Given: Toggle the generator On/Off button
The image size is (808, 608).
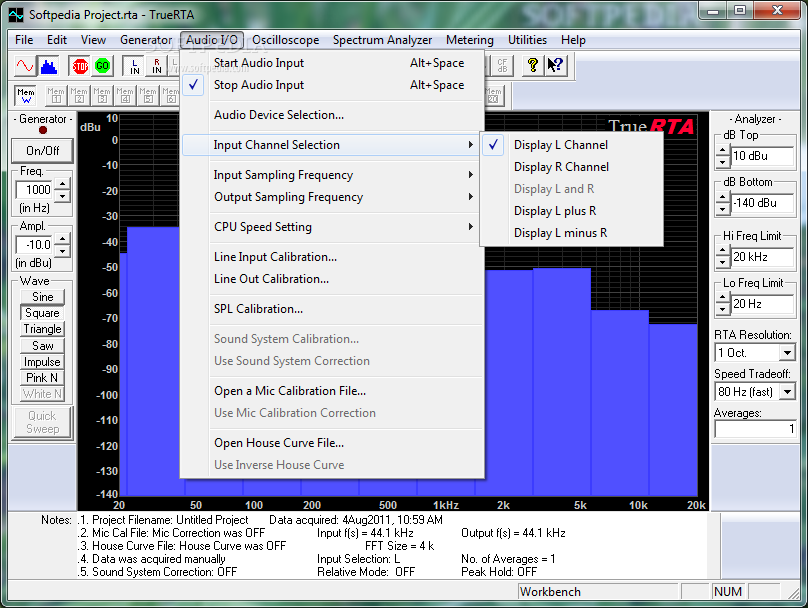Looking at the screenshot, I should (43, 151).
